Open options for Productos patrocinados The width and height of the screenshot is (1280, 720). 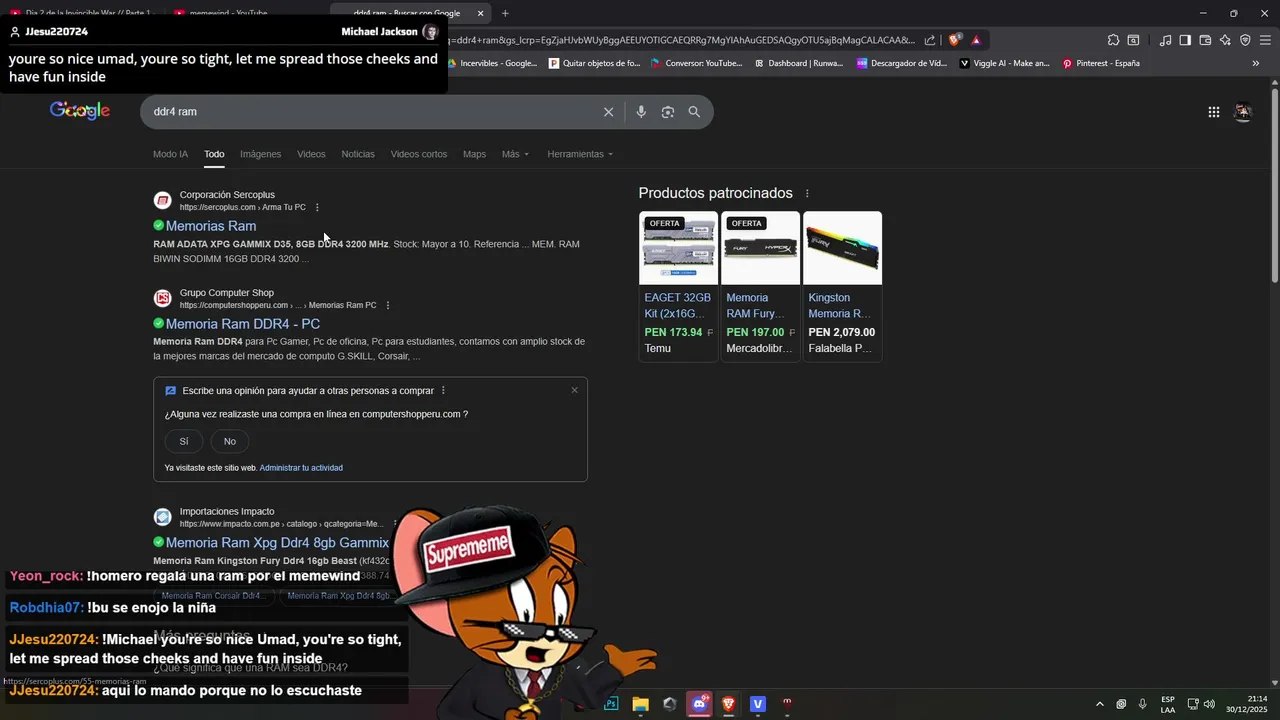807,193
